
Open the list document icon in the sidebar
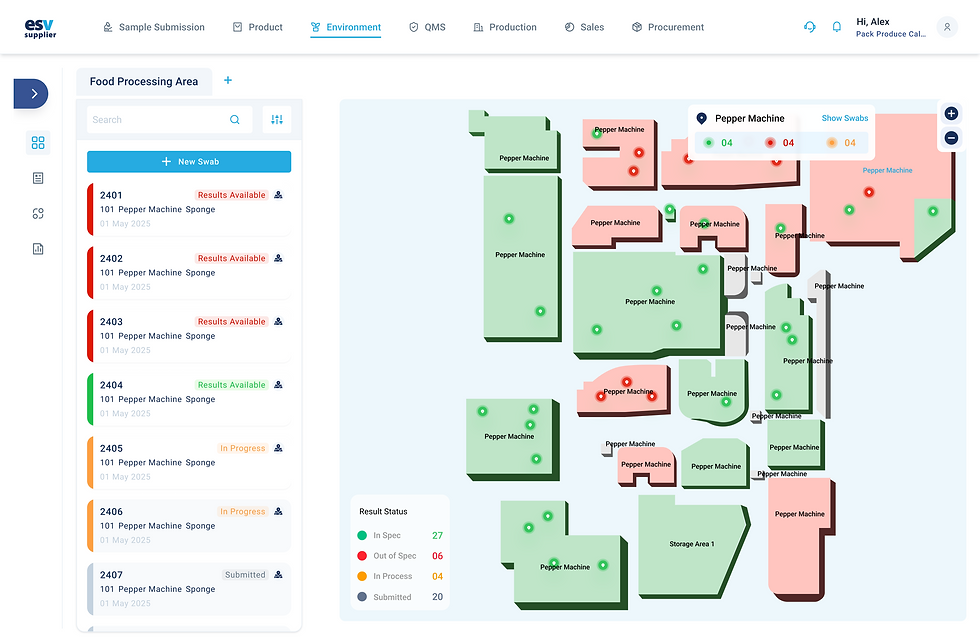click(x=38, y=178)
